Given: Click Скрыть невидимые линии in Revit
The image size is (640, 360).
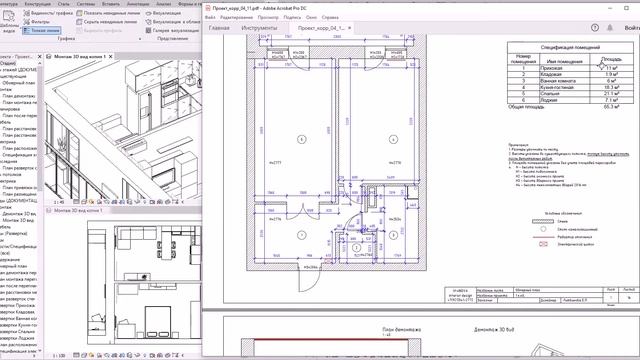Looking at the screenshot, I should click(107, 22).
